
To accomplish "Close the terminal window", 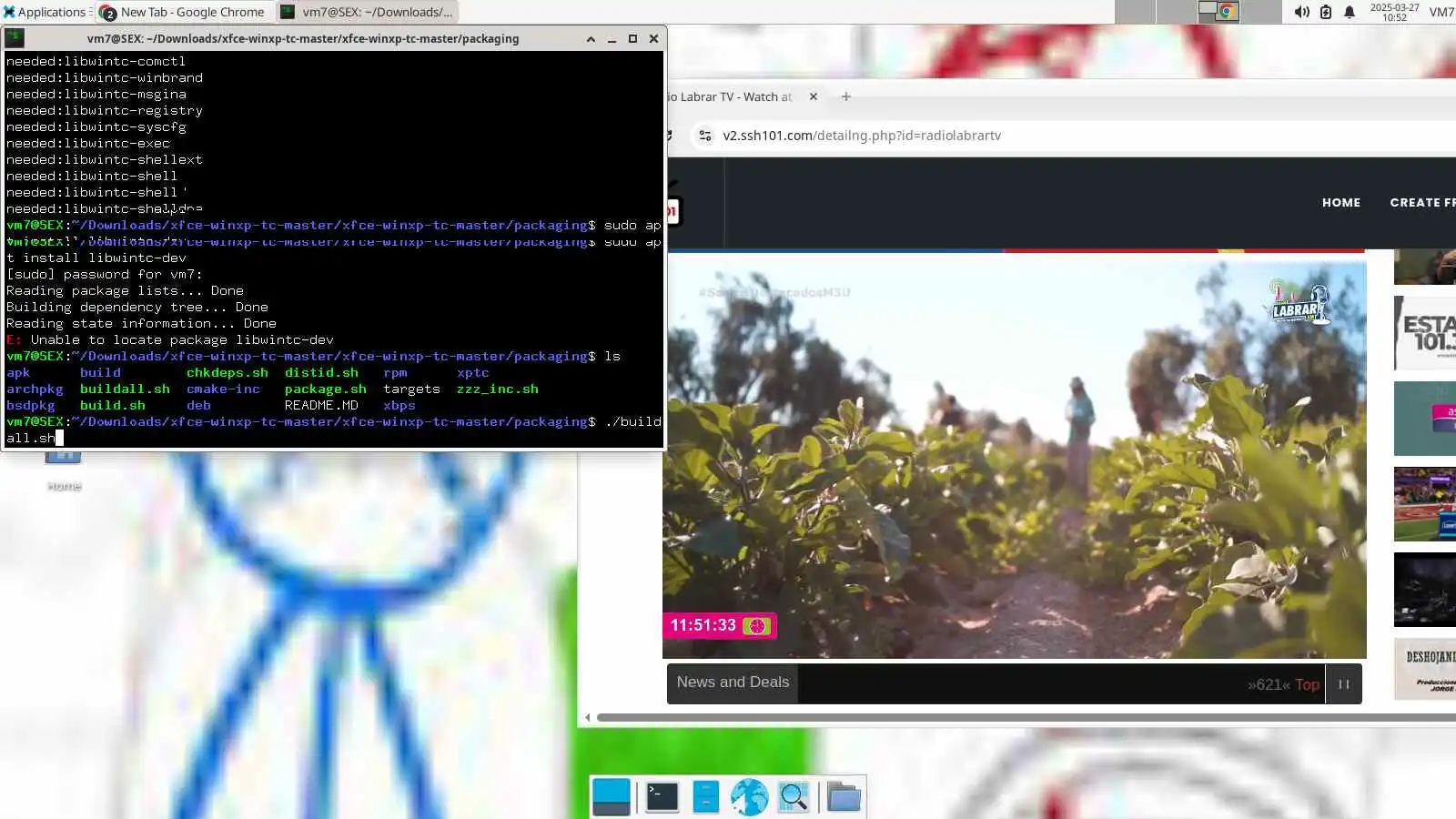I will (x=653, y=38).
